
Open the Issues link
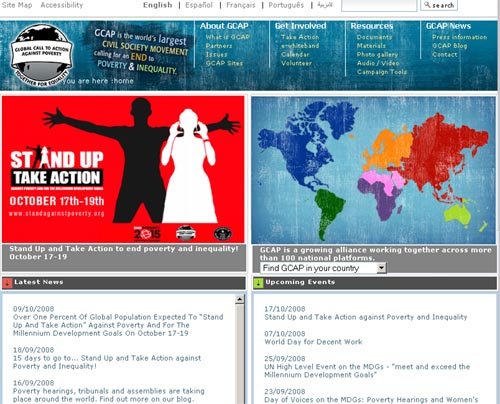point(216,54)
